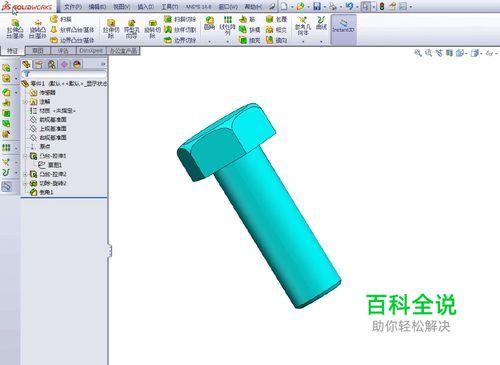Viewport: 500px width, 365px height.
Task: Open the View (视图) menu
Action: click(x=122, y=7)
